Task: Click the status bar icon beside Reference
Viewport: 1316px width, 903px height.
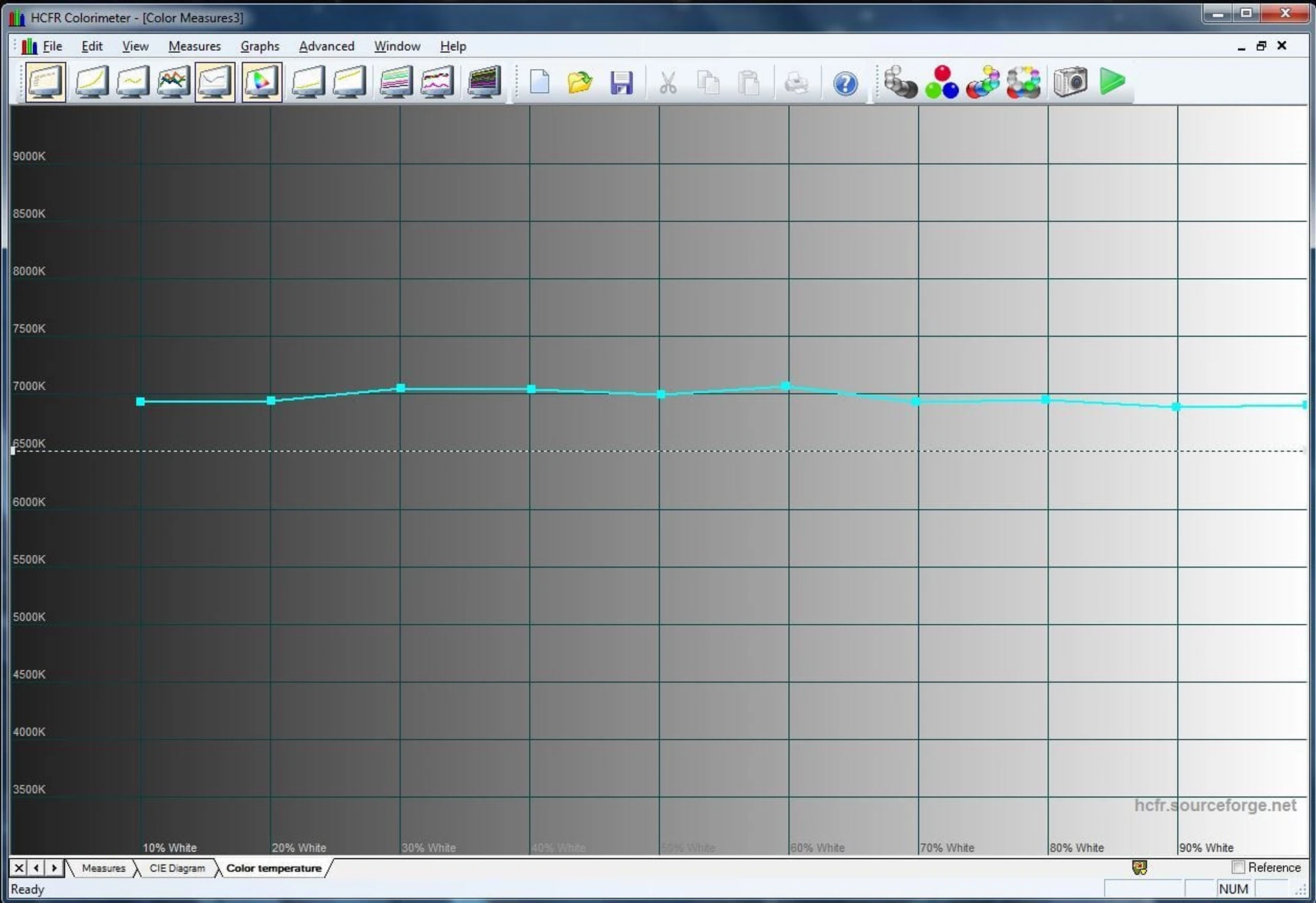Action: 1139,868
